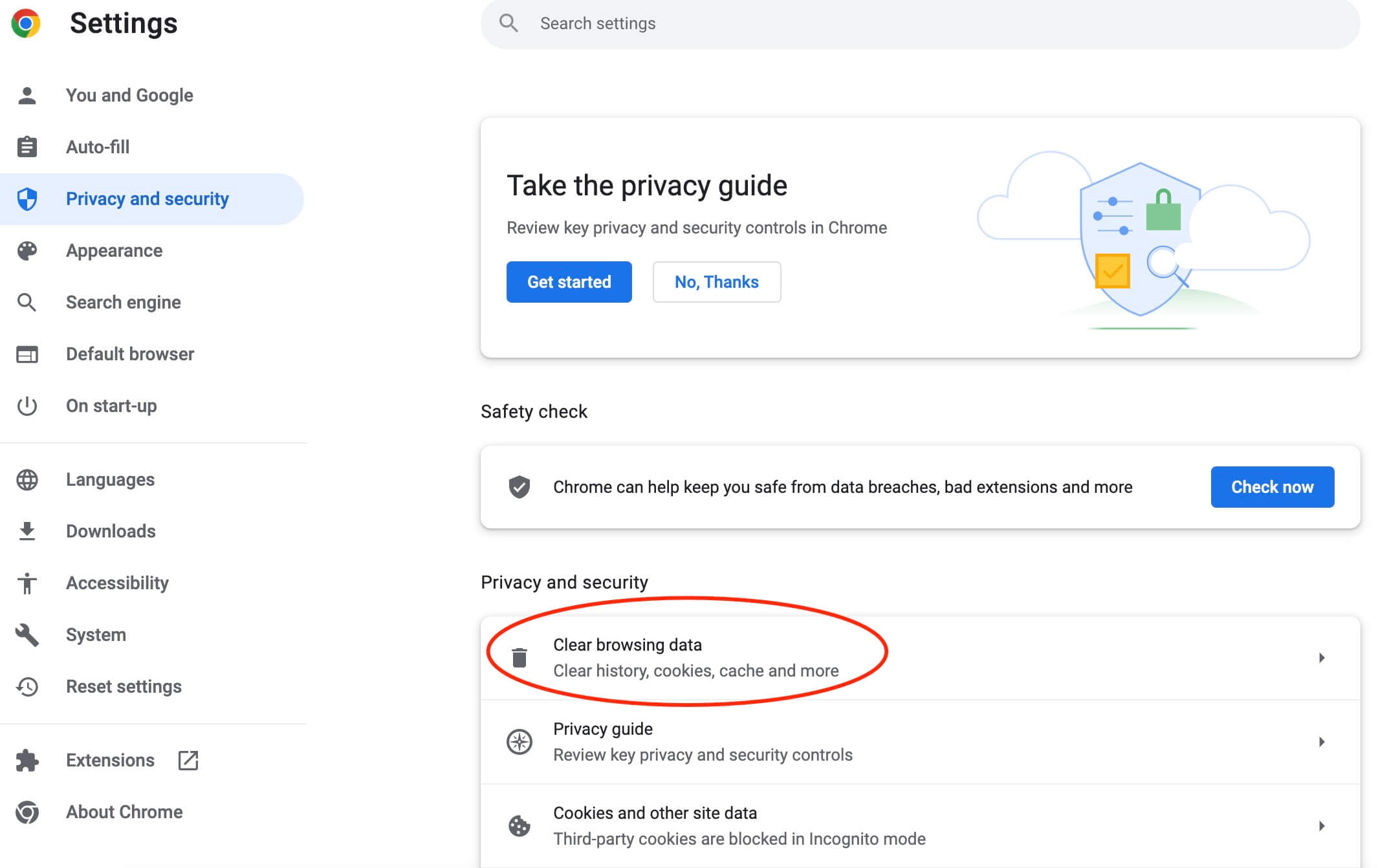Expand the Clear browsing data arrow

(1322, 658)
